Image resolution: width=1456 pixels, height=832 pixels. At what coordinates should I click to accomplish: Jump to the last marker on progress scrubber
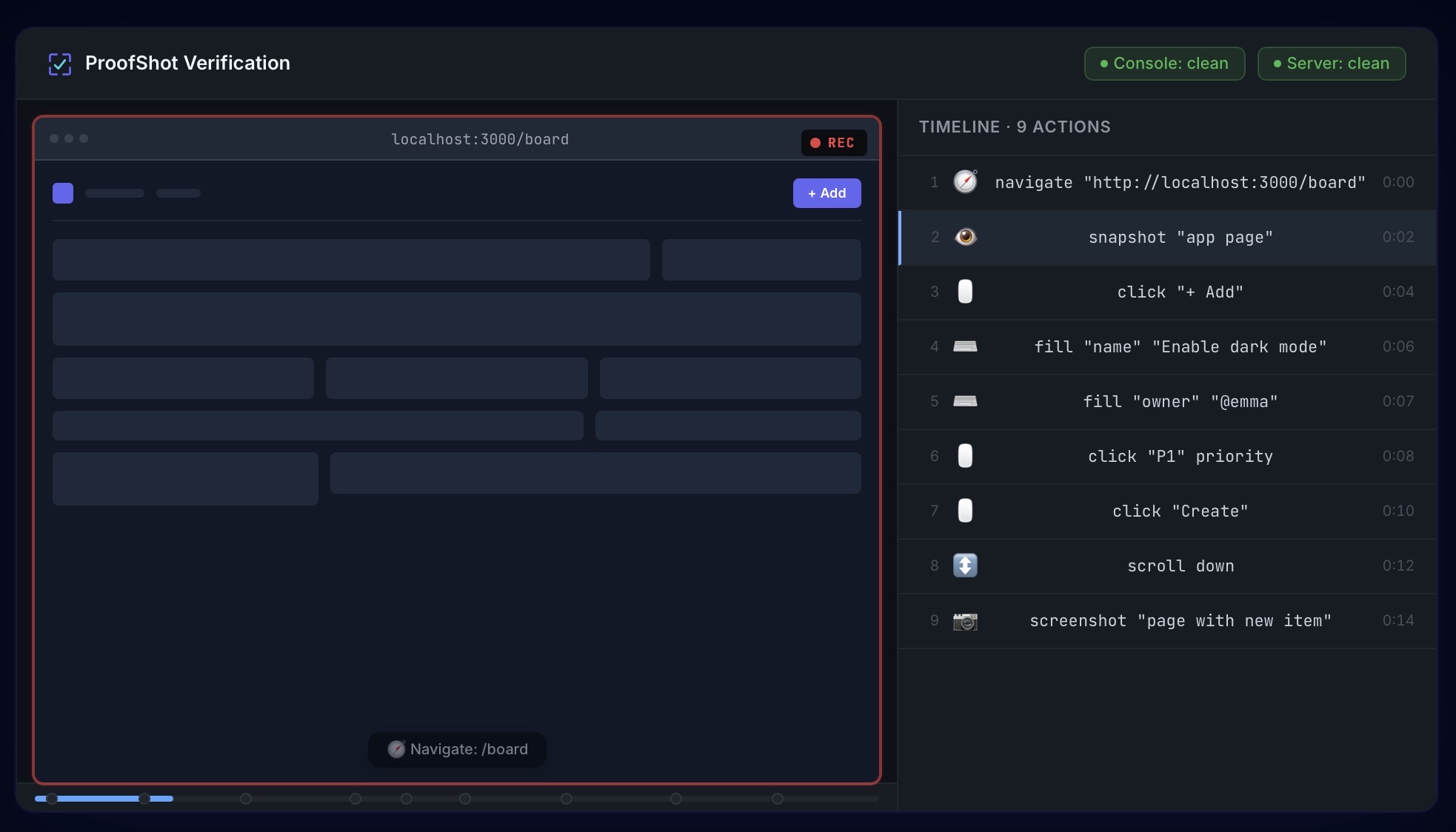point(777,799)
